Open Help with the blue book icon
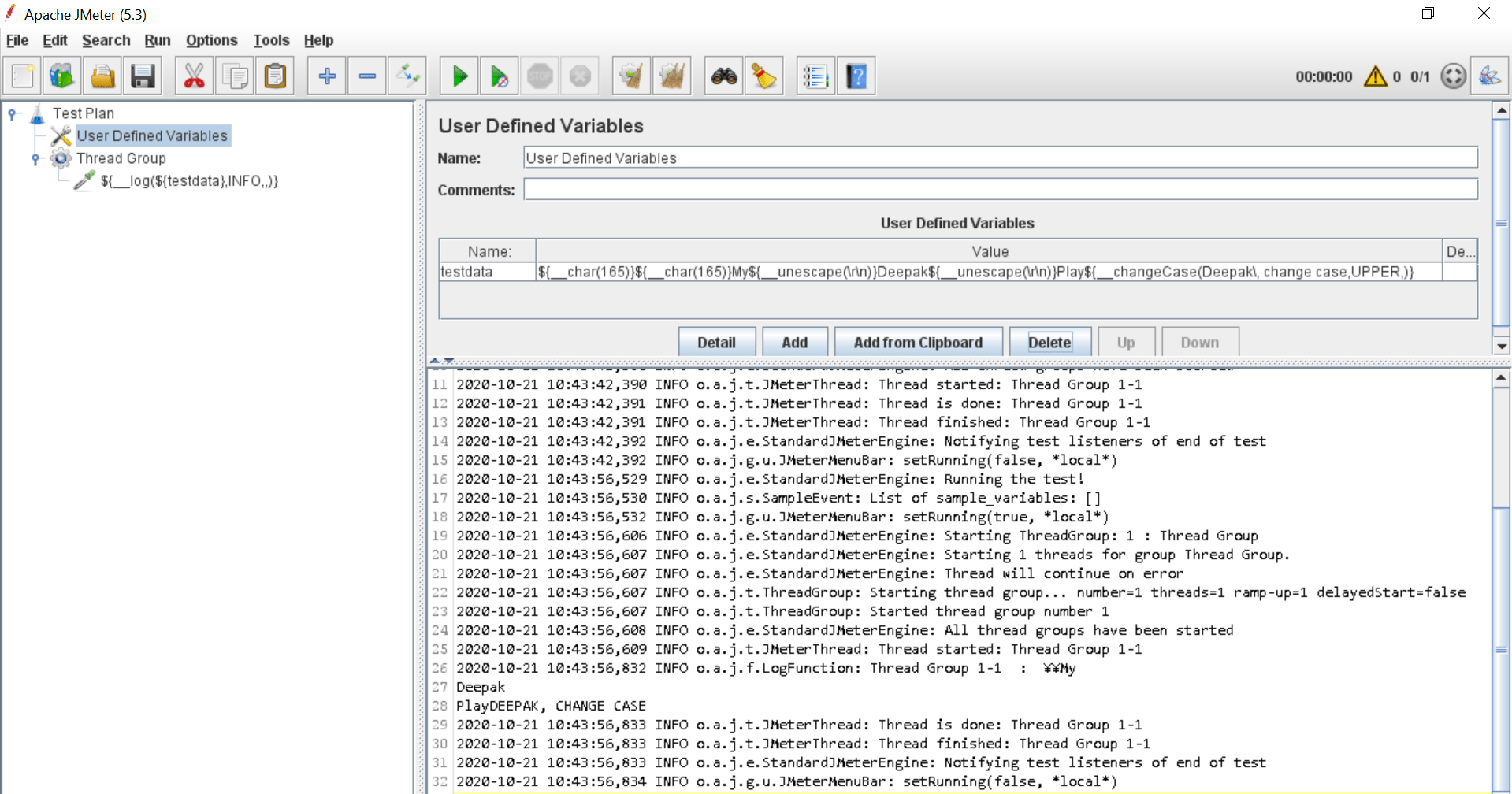 (x=856, y=76)
